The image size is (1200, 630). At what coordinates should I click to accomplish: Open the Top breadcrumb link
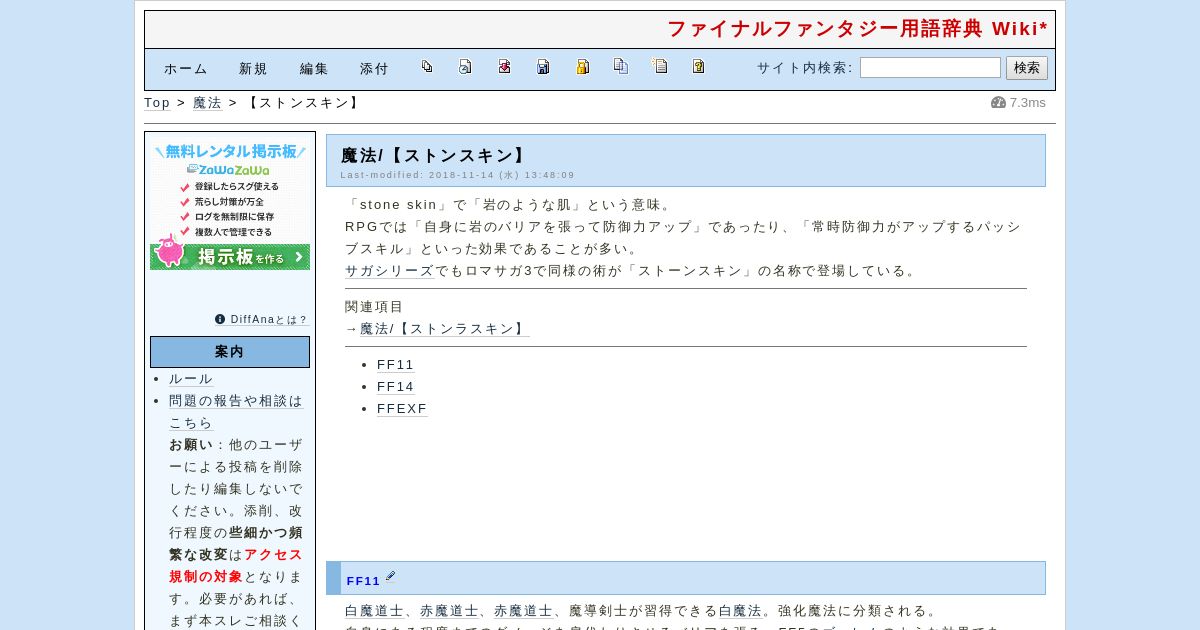157,103
